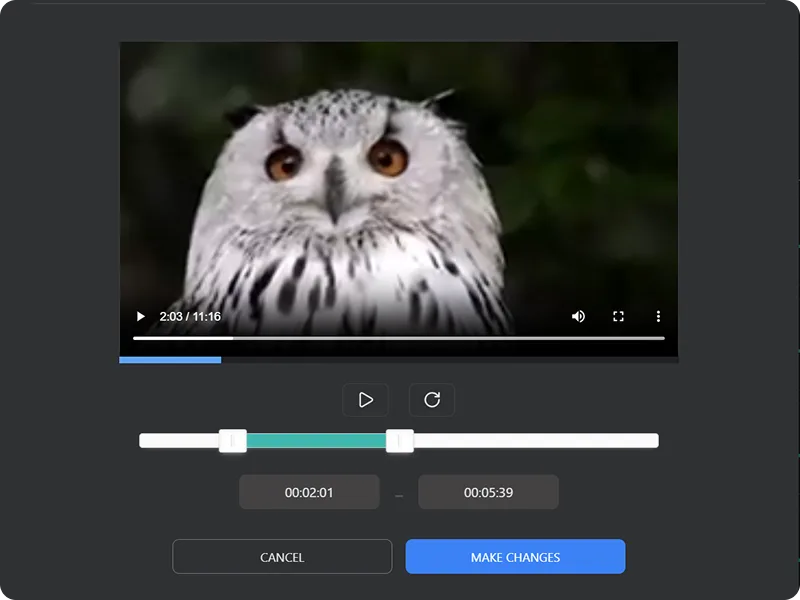Screen dimensions: 800x600
Task: Preview the trimmed clip with the play button
Action: 366,399
